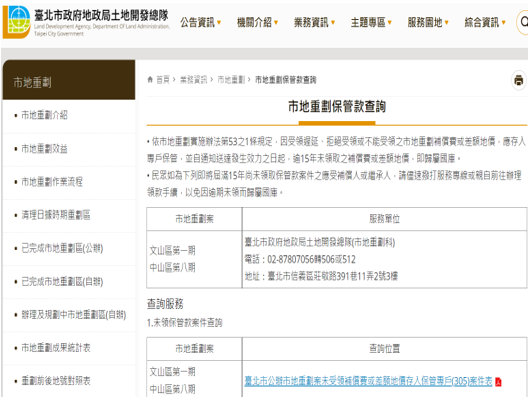Open 已完成市地重劃區(公辦) in sidebar
Image resolution: width=528 pixels, height=397 pixels.
tap(62, 248)
